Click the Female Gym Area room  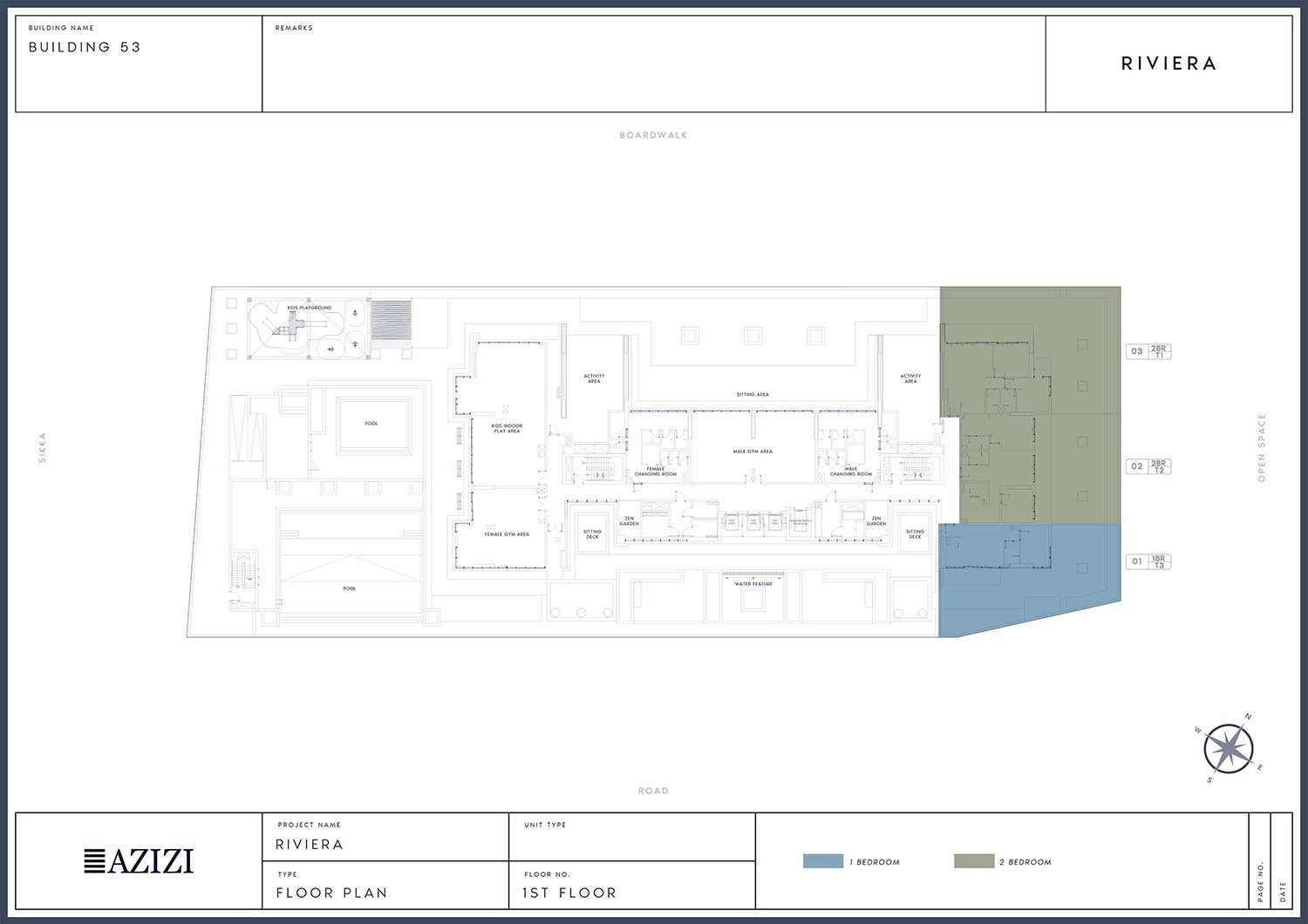coord(507,533)
